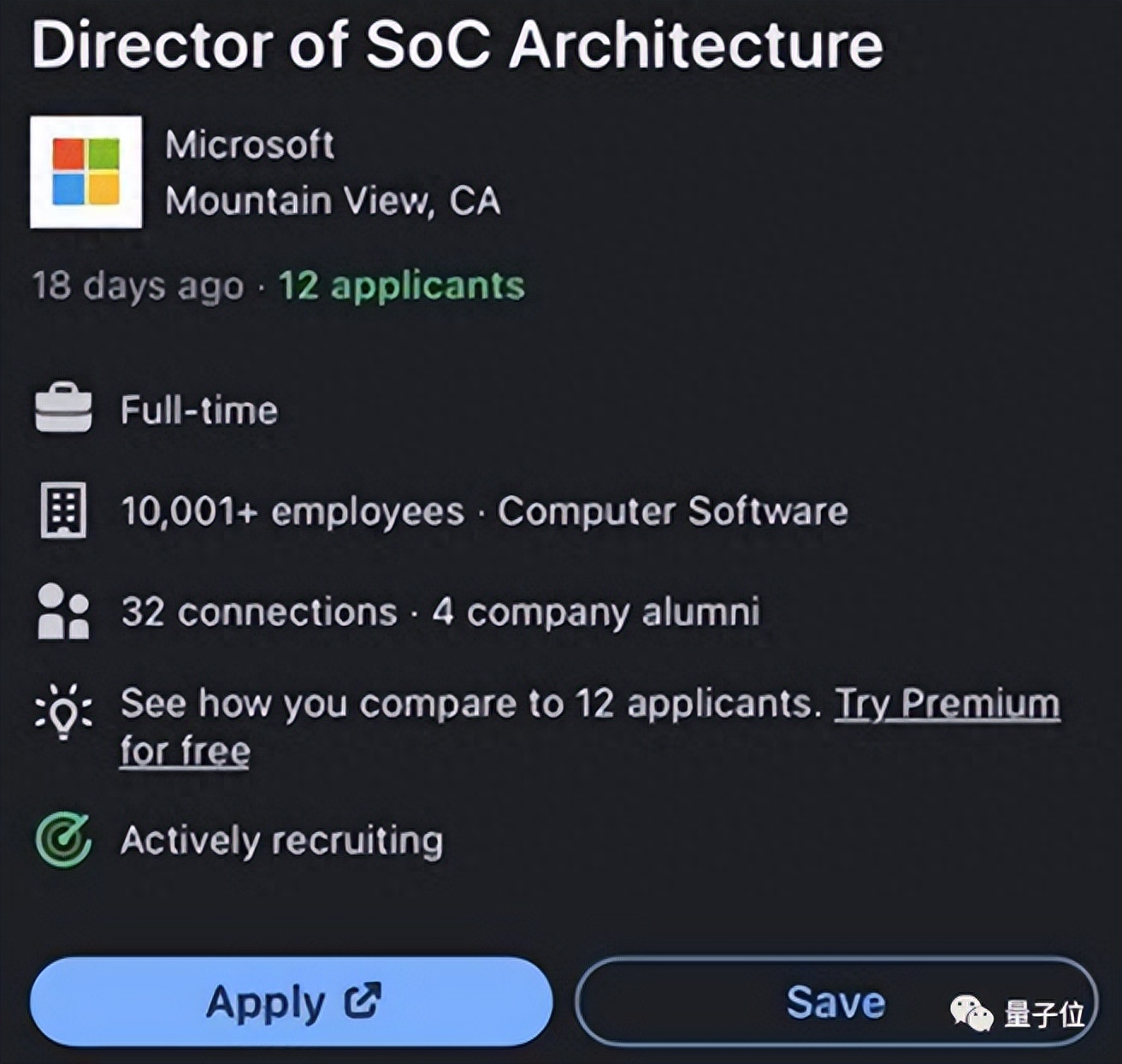Click the green Actively recruiting target icon
Screen dimensions: 1122x1064
[63, 840]
